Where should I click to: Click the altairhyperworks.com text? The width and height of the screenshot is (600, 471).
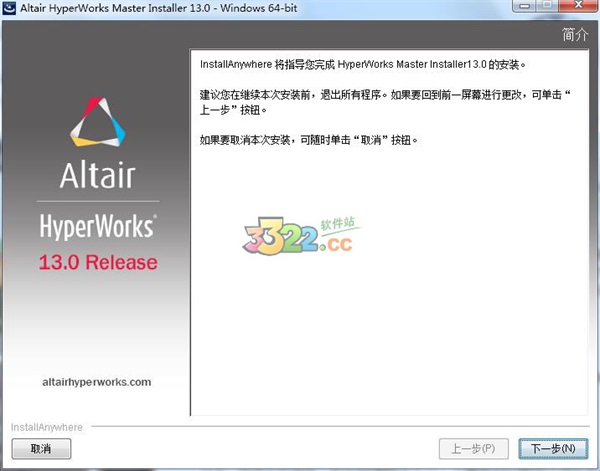coord(97,382)
